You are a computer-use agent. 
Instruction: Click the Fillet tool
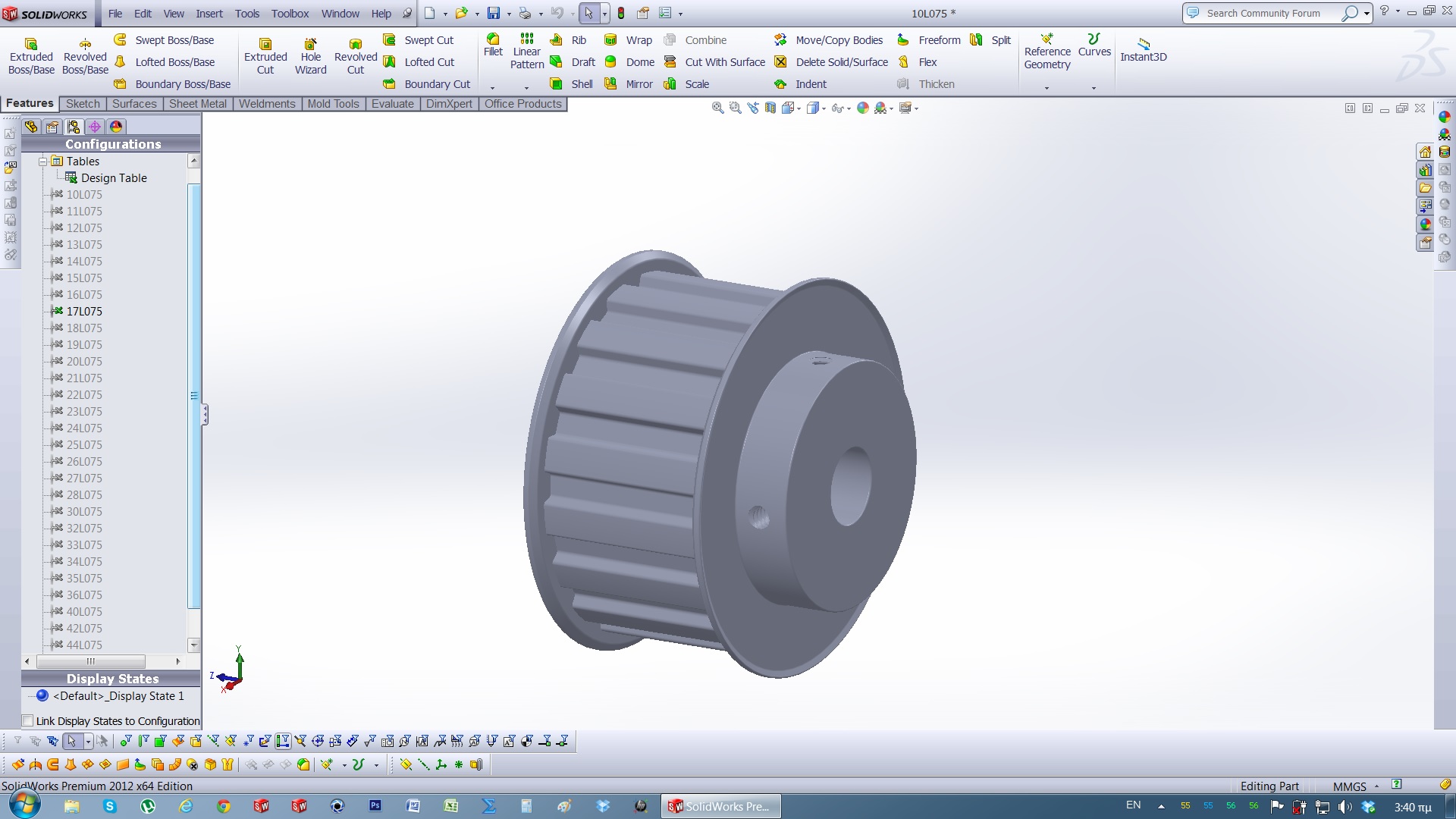tap(493, 45)
